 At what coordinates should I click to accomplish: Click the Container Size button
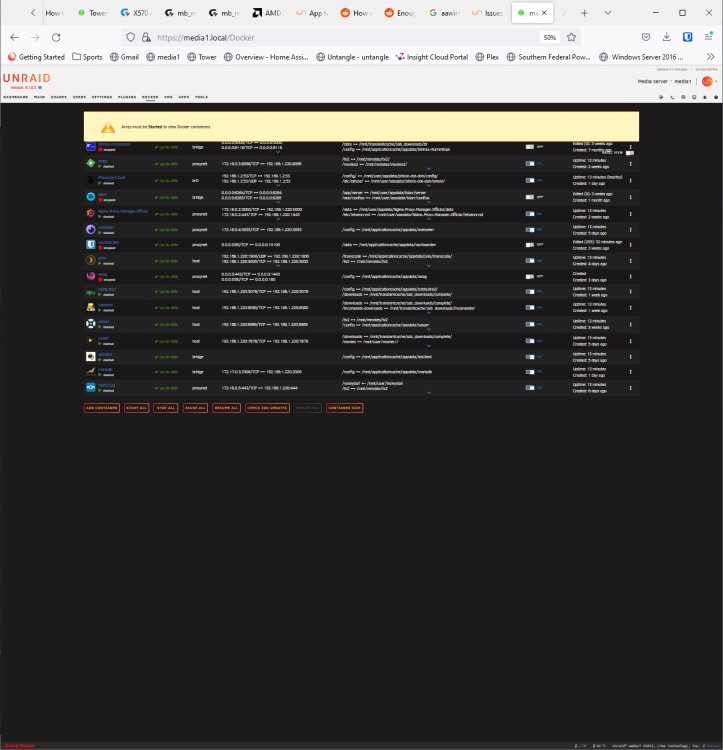click(x=344, y=408)
